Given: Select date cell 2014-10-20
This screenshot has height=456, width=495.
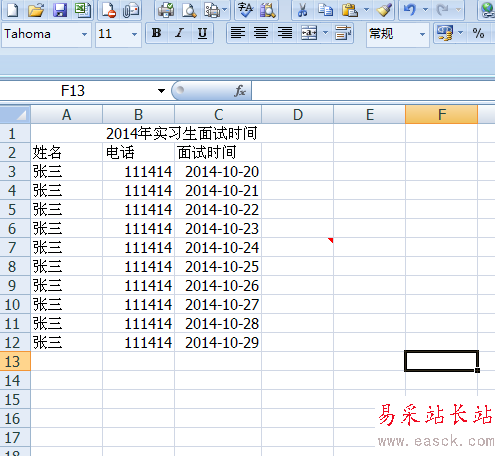Looking at the screenshot, I should [x=218, y=171].
